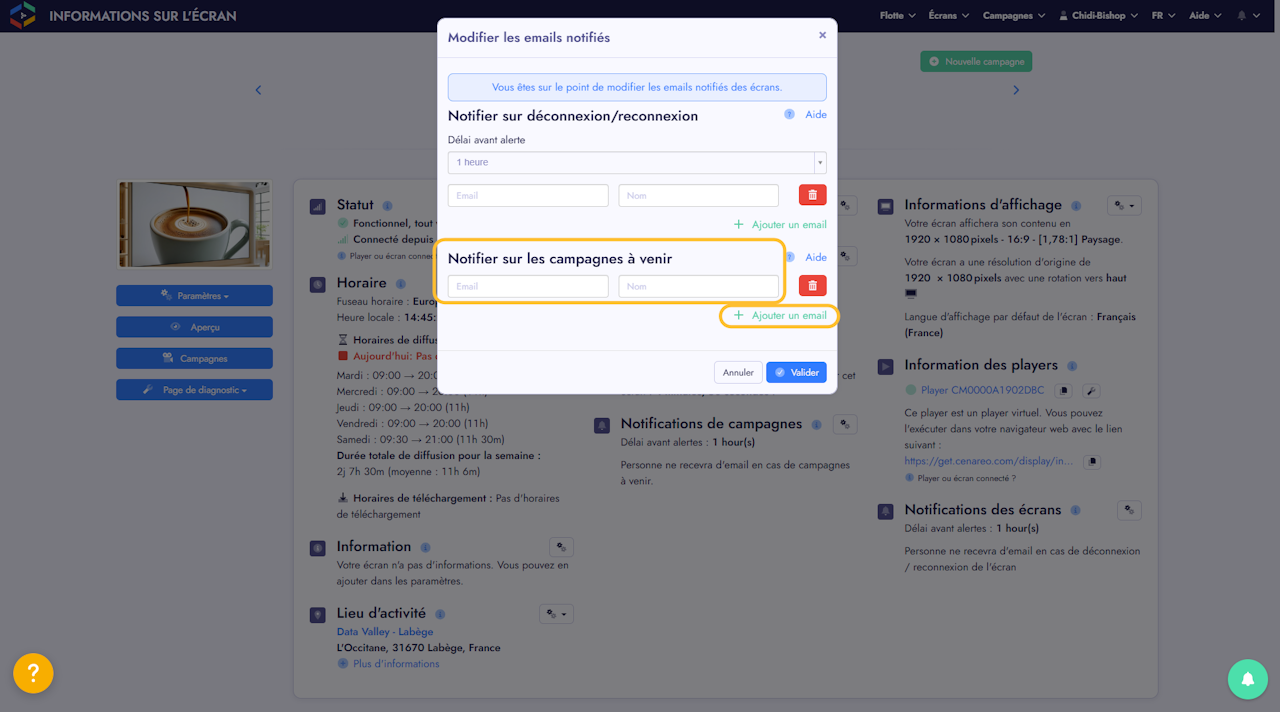The image size is (1280, 712).
Task: Add an email under campagnes à venir
Action: pos(780,316)
